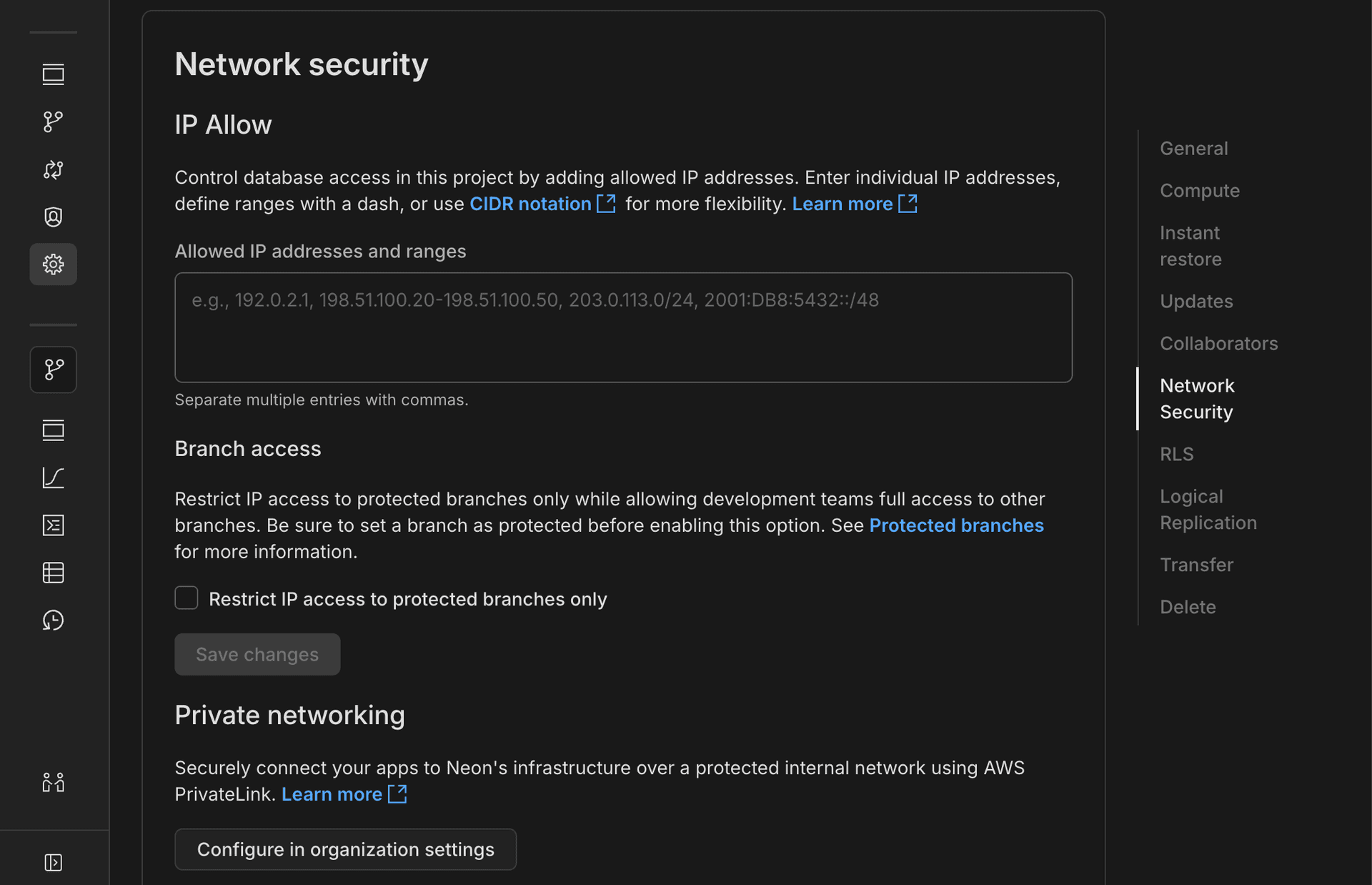Screen dimensions: 1372x885
Task: Open the Tables grid icon
Action: pyautogui.click(x=53, y=573)
